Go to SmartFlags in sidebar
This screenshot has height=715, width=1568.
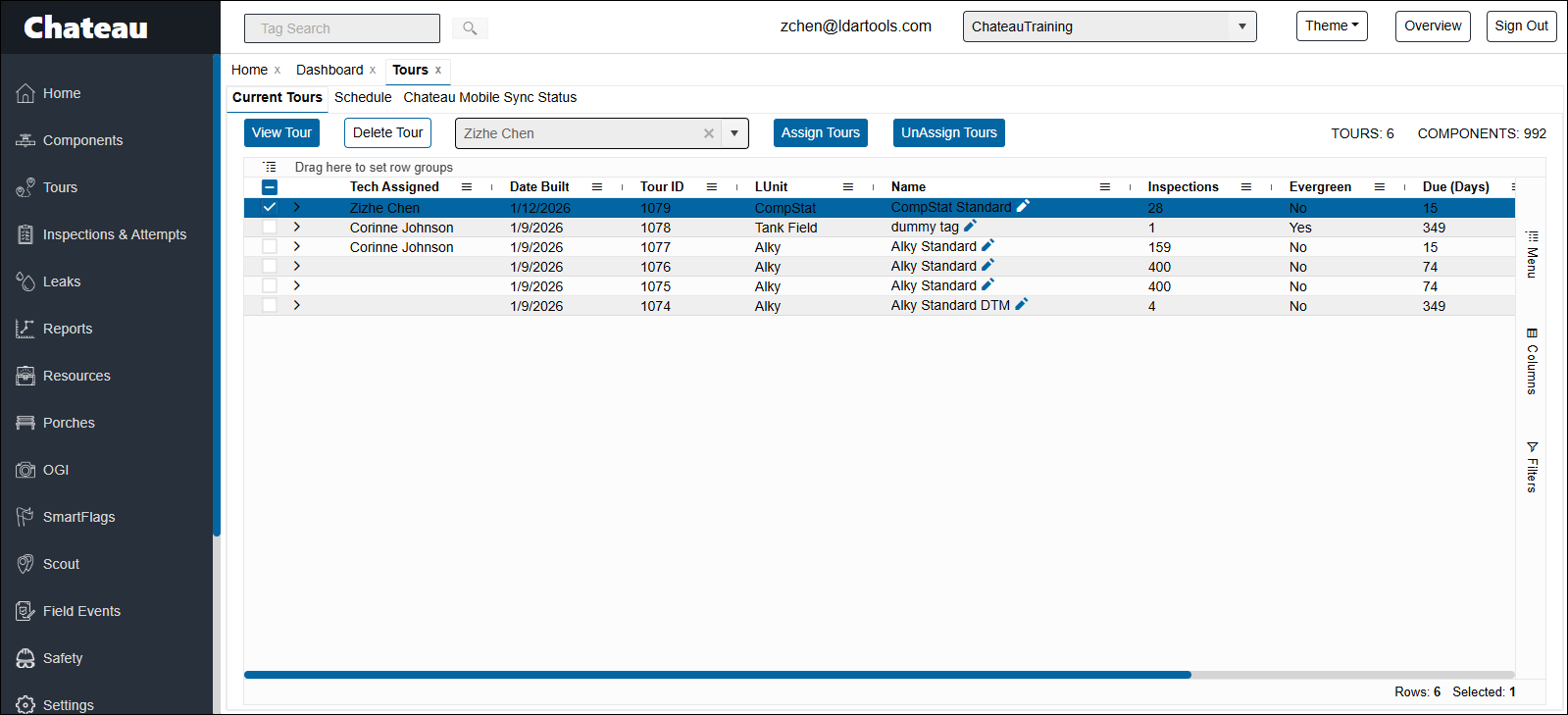[x=78, y=517]
